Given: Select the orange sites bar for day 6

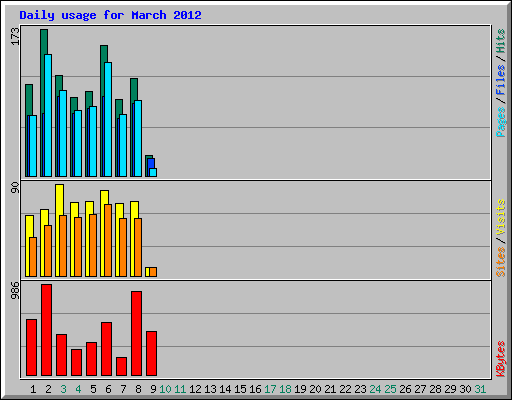Looking at the screenshot, I should point(108,240).
